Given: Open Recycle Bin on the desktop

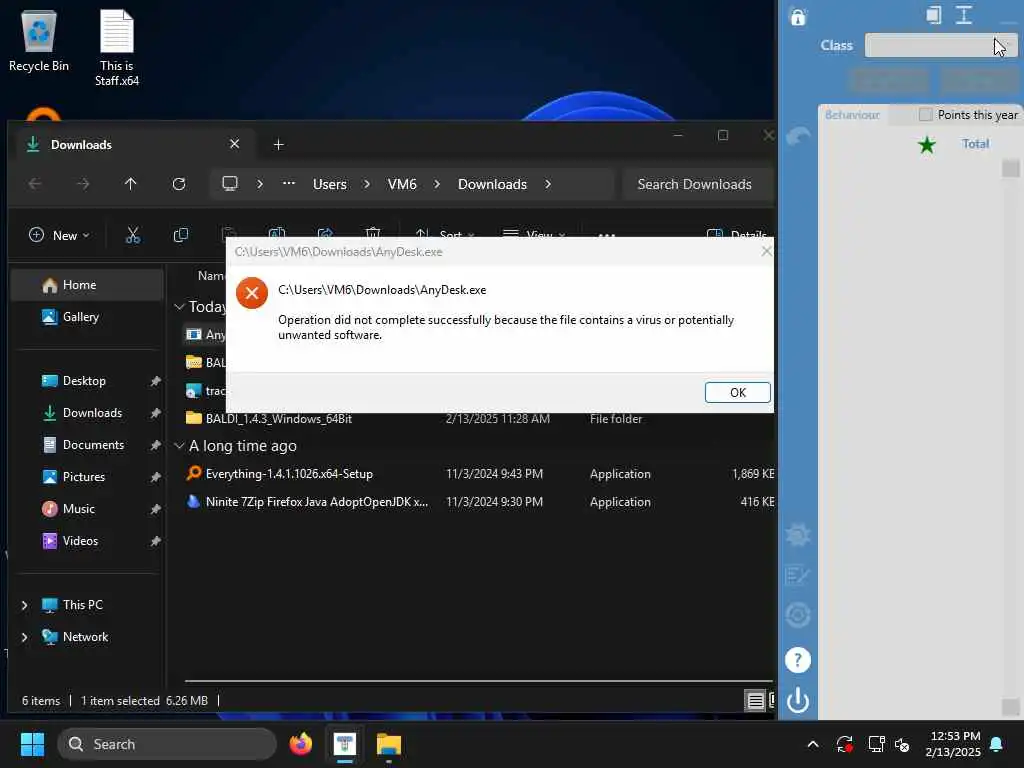Looking at the screenshot, I should 39,40.
